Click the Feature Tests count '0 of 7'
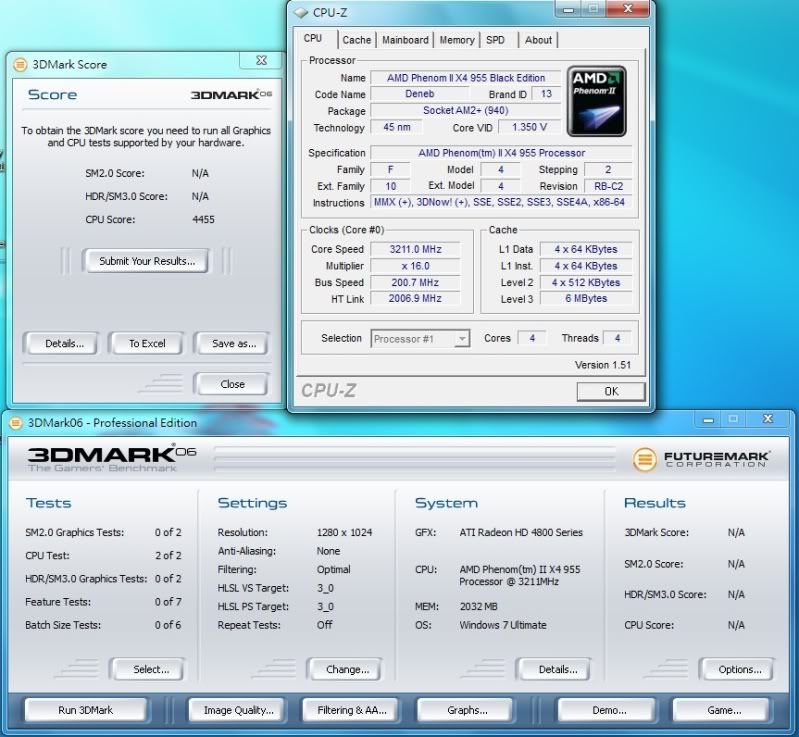 [168, 602]
